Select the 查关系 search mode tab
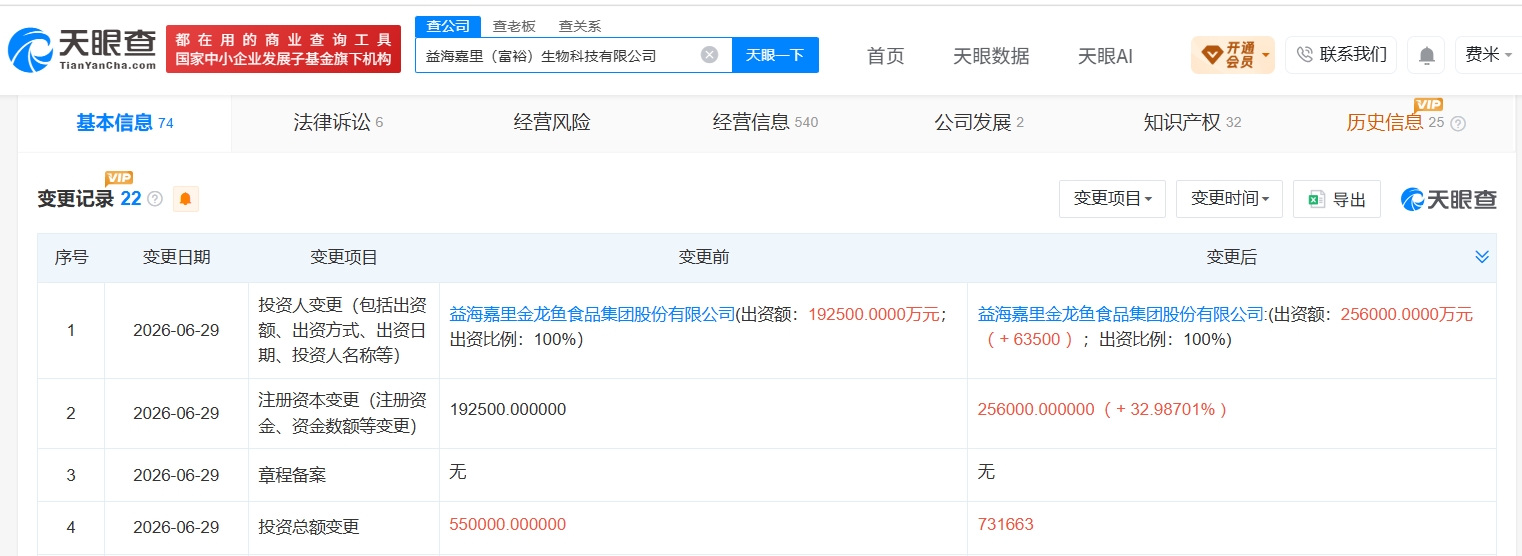This screenshot has height=556, width=1522. [580, 27]
